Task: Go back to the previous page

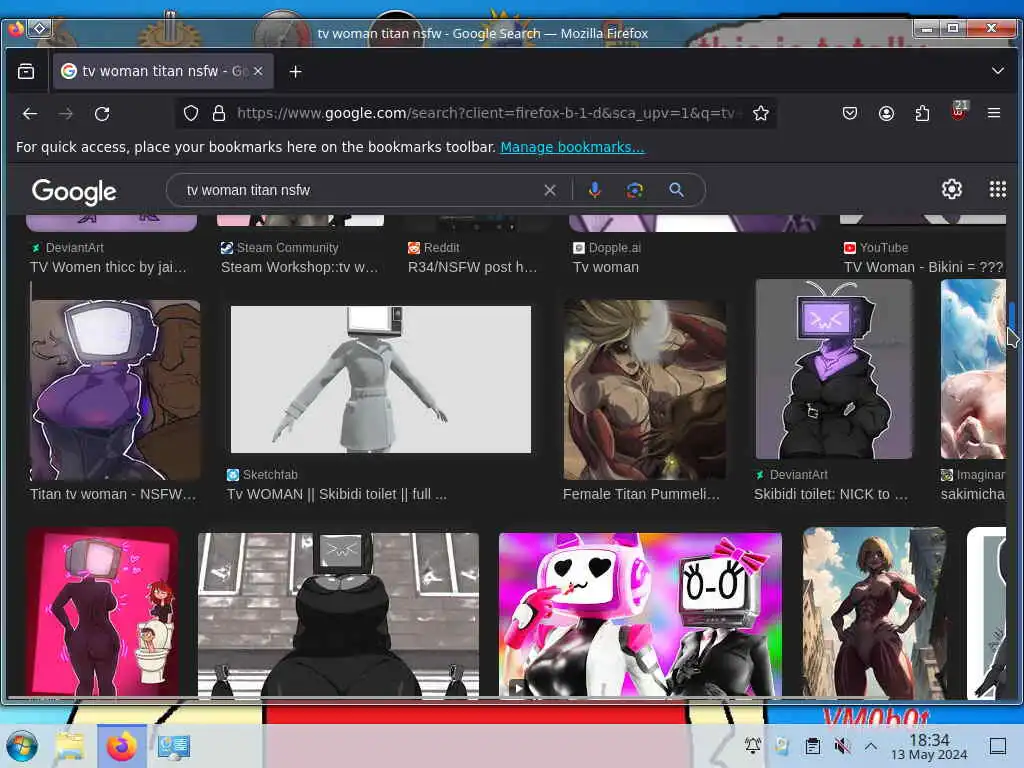Action: click(30, 114)
